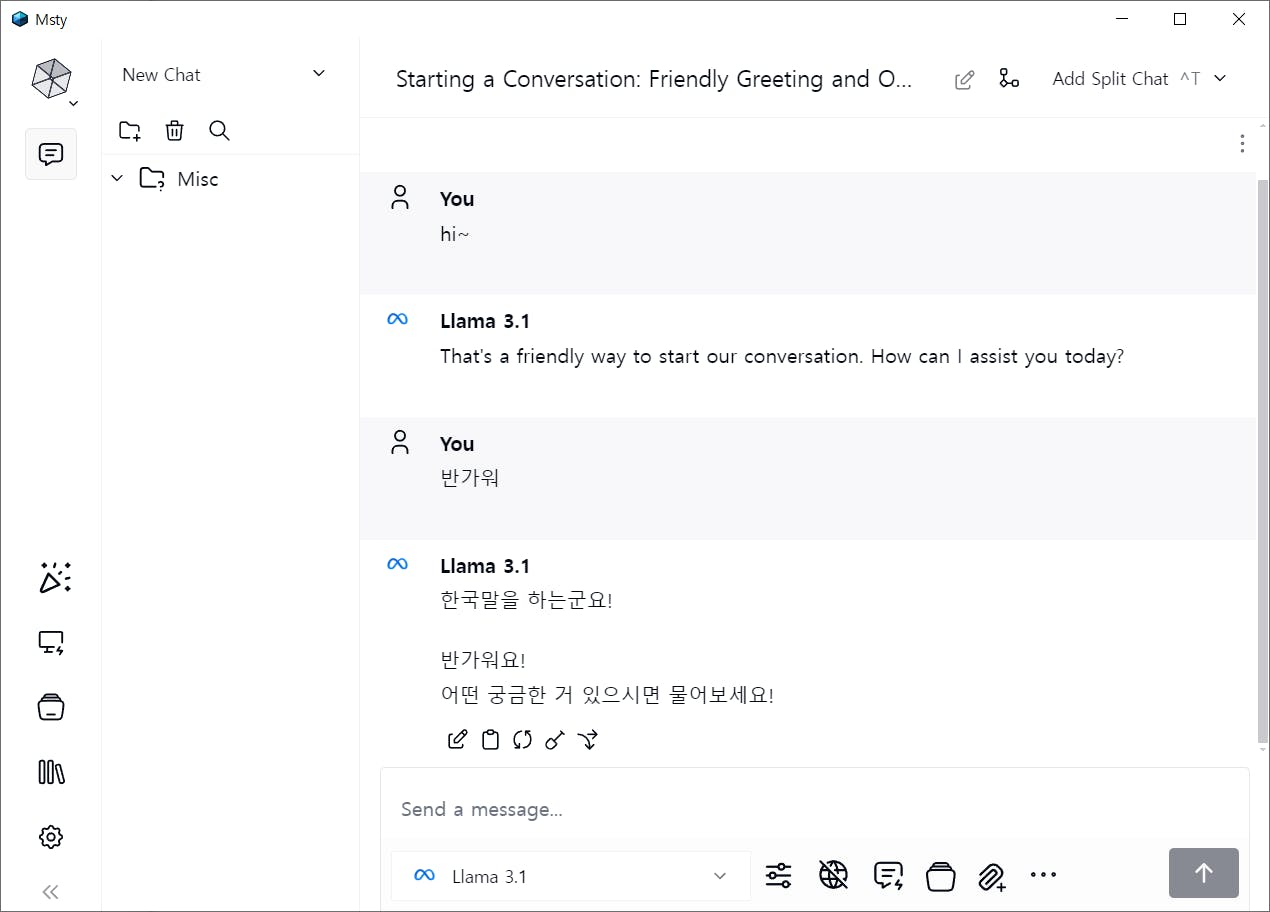Click the trash delete chats icon

coord(174,130)
